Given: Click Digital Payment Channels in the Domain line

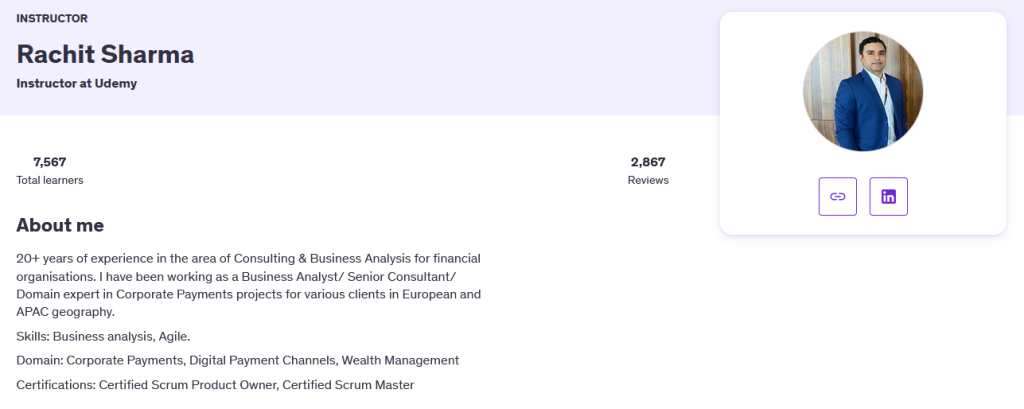Looking at the screenshot, I should pyautogui.click(x=262, y=360).
